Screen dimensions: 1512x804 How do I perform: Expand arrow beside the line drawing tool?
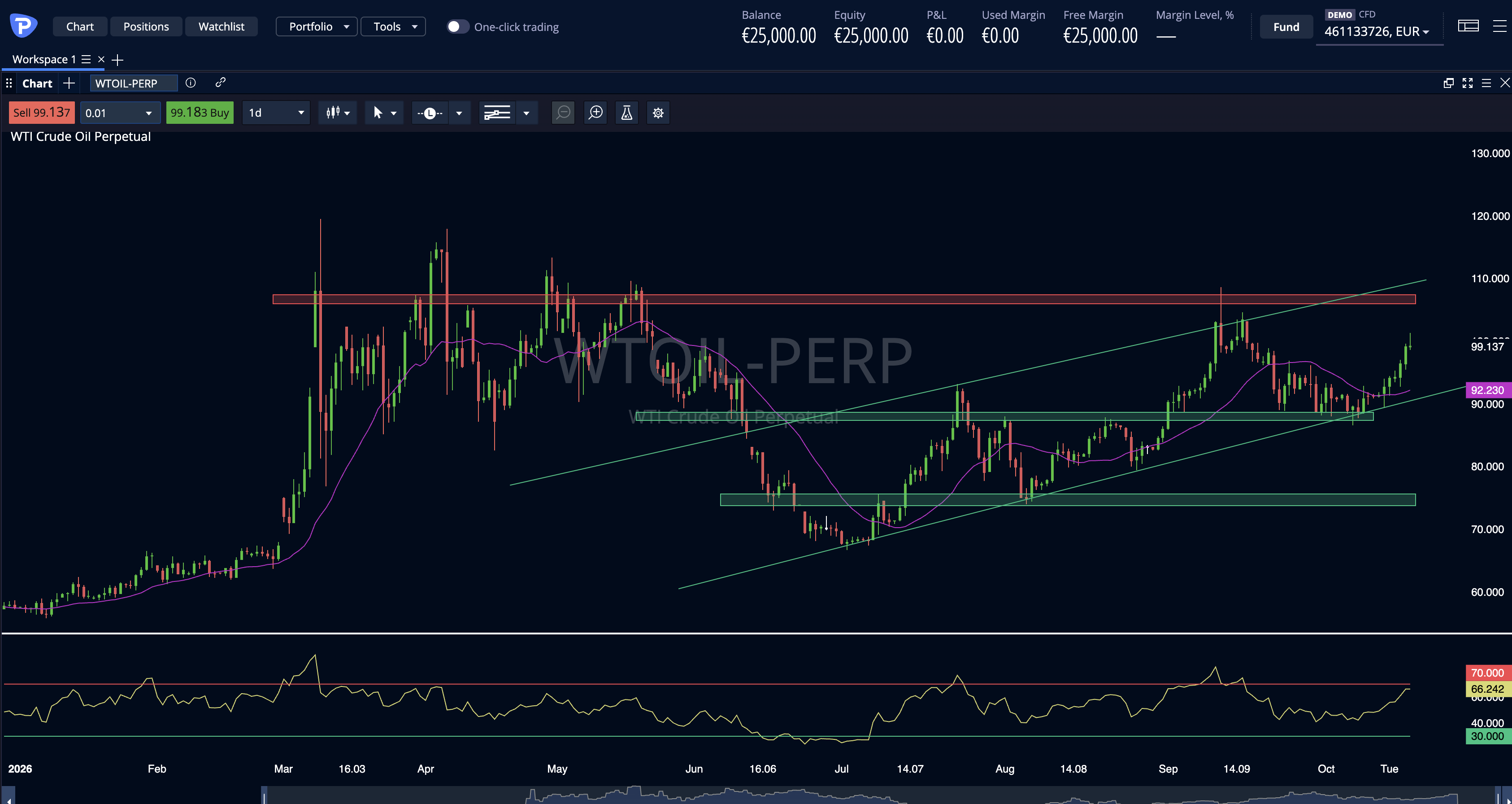459,113
